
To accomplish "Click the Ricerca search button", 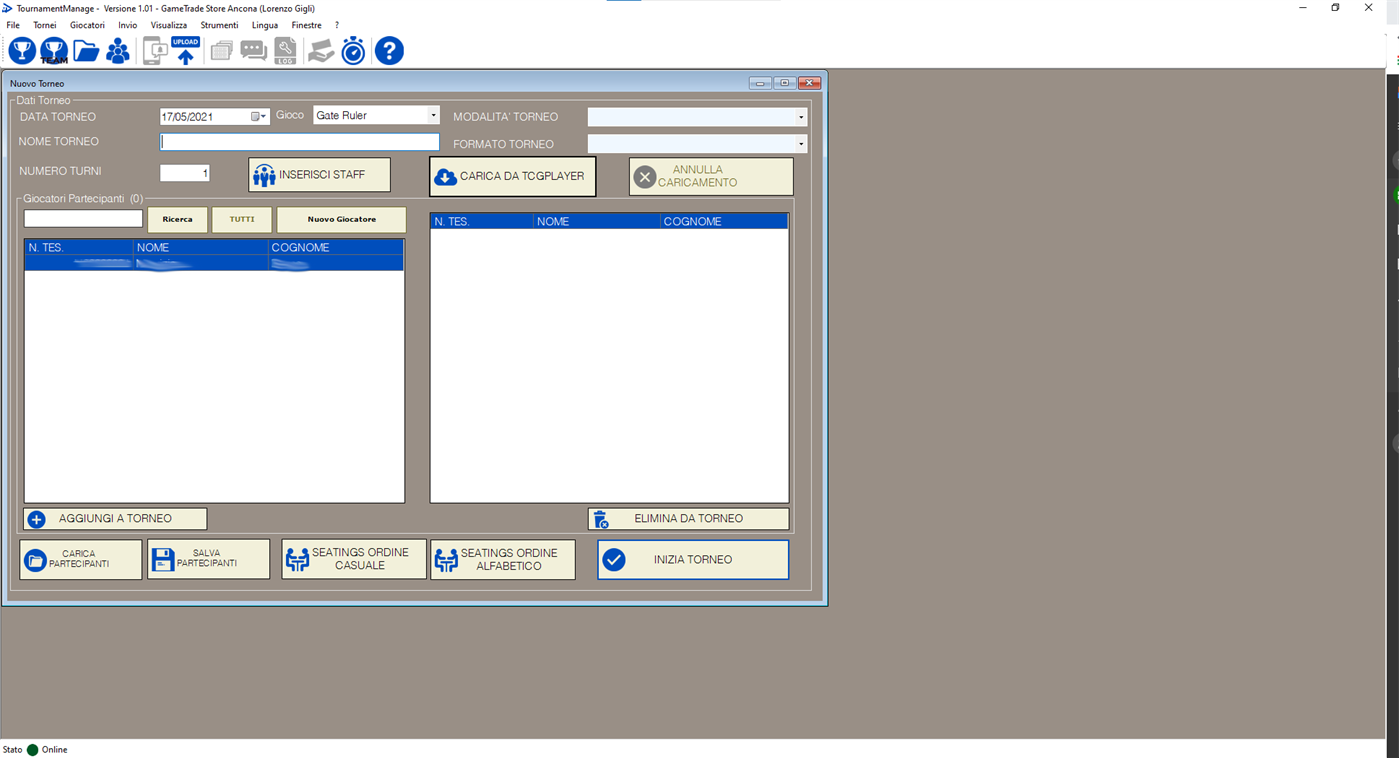I will [178, 219].
